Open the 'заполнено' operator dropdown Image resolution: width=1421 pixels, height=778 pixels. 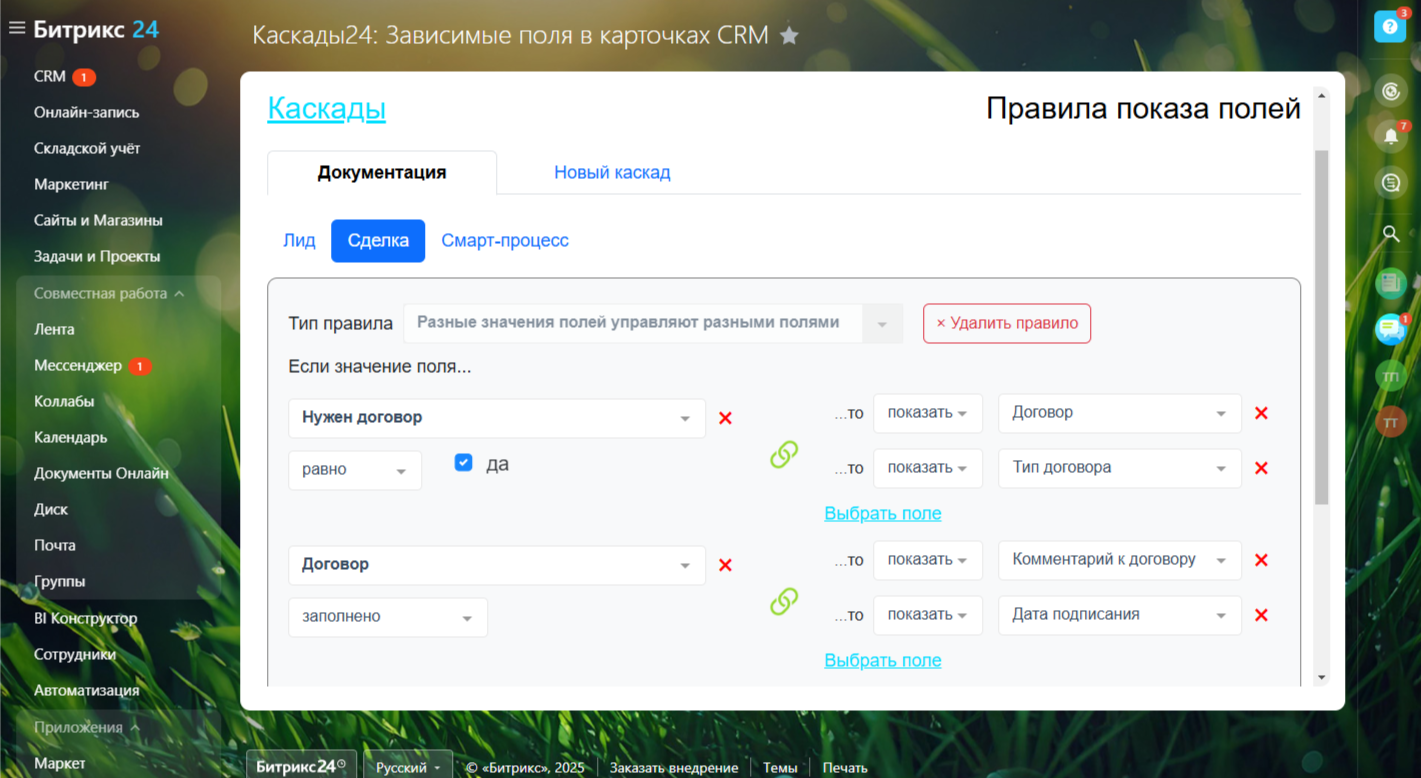click(388, 617)
